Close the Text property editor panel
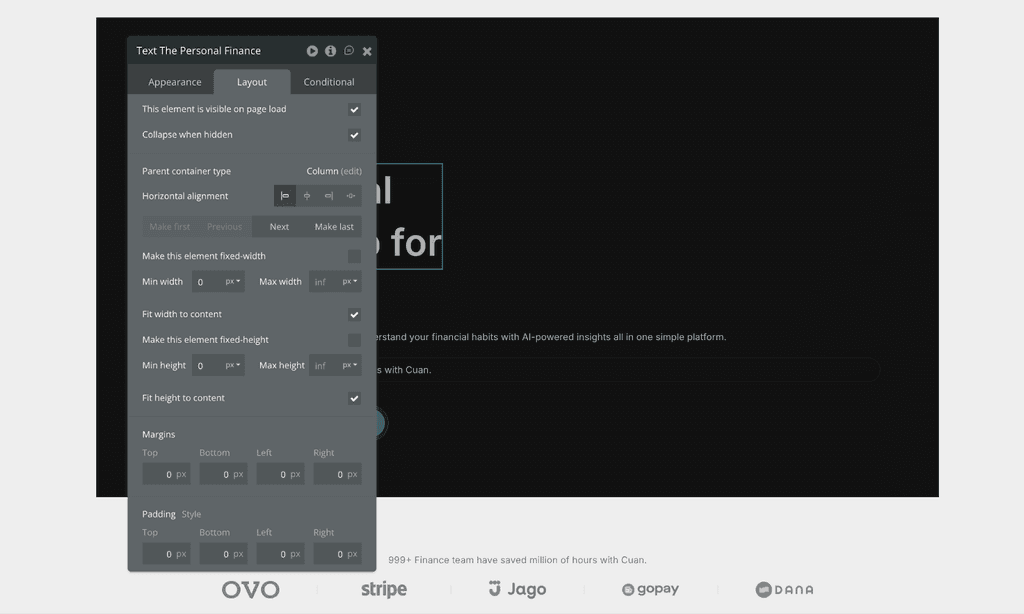1024x614 pixels. click(367, 51)
